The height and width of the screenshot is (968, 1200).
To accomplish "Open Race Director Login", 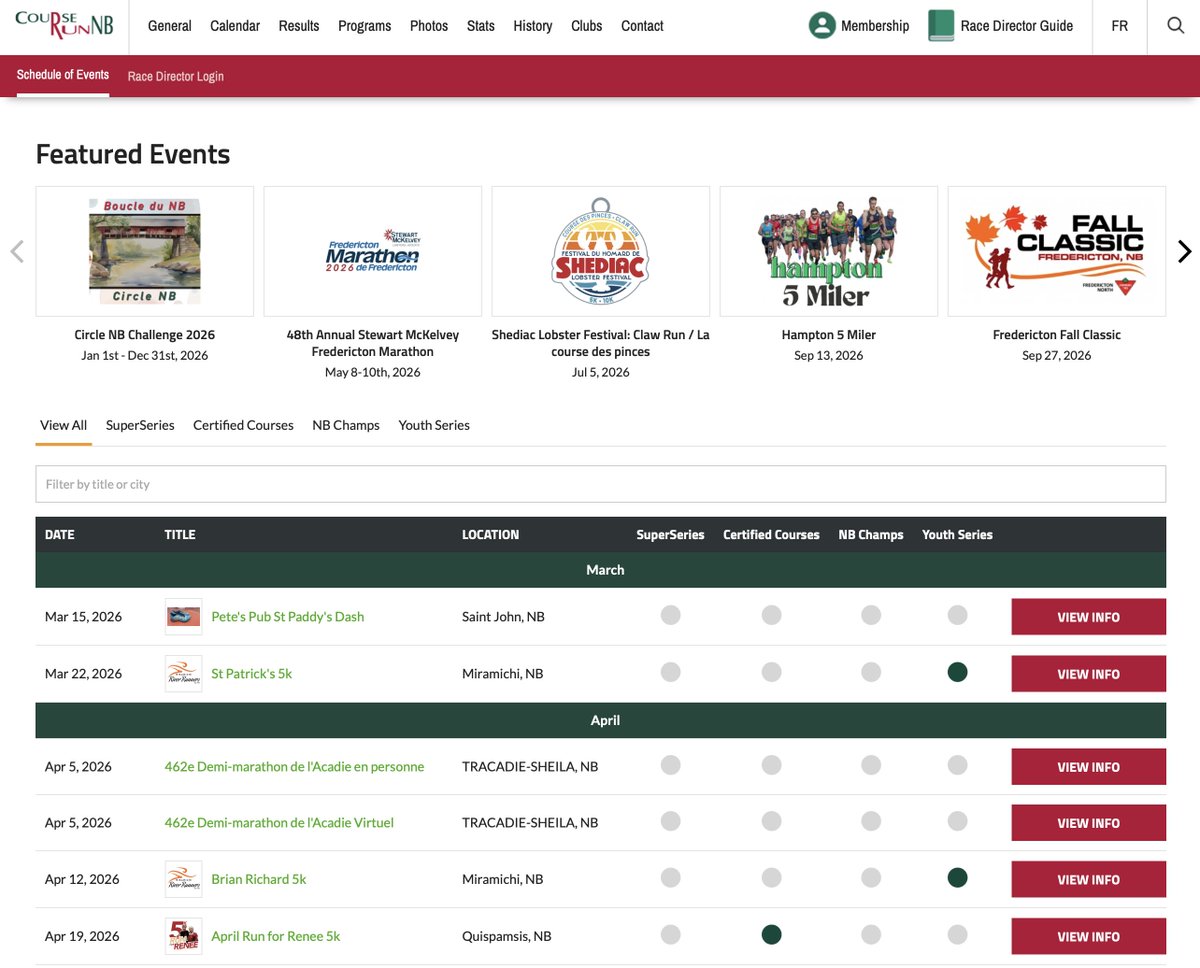I will (176, 76).
